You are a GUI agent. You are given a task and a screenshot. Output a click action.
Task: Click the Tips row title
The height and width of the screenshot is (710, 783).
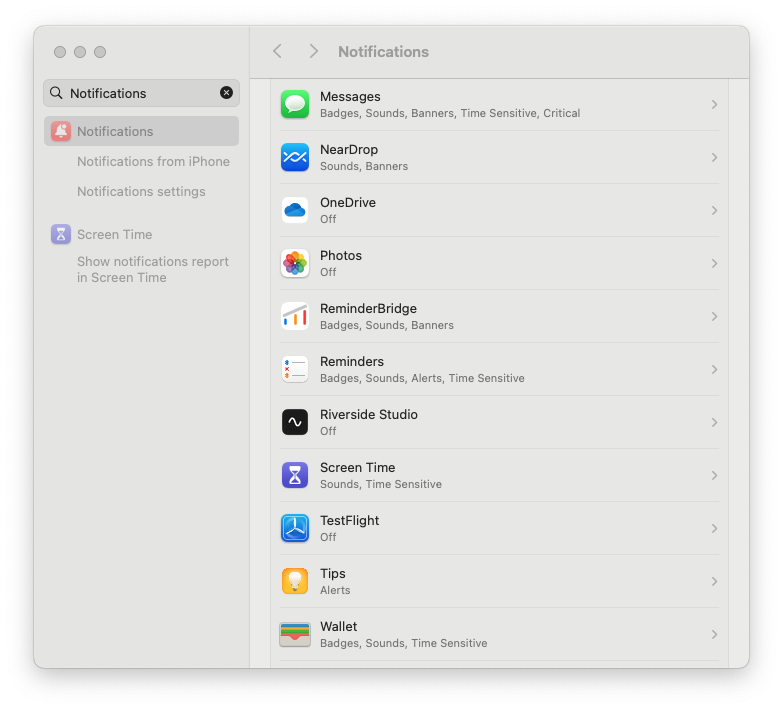pyautogui.click(x=333, y=573)
